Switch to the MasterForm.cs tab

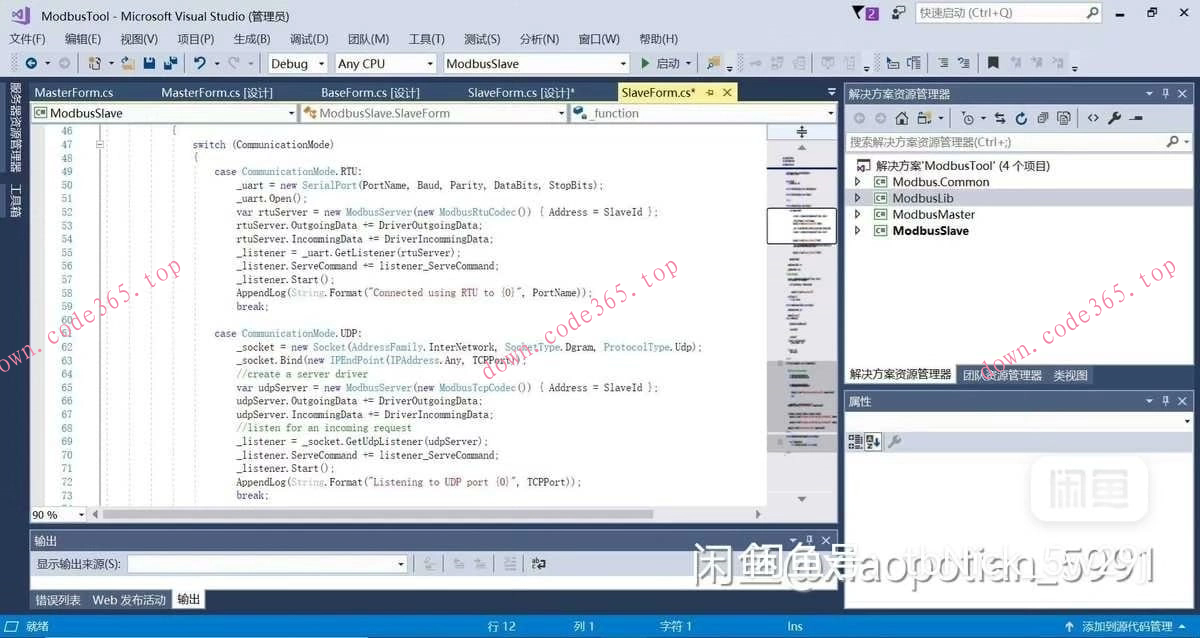click(74, 92)
